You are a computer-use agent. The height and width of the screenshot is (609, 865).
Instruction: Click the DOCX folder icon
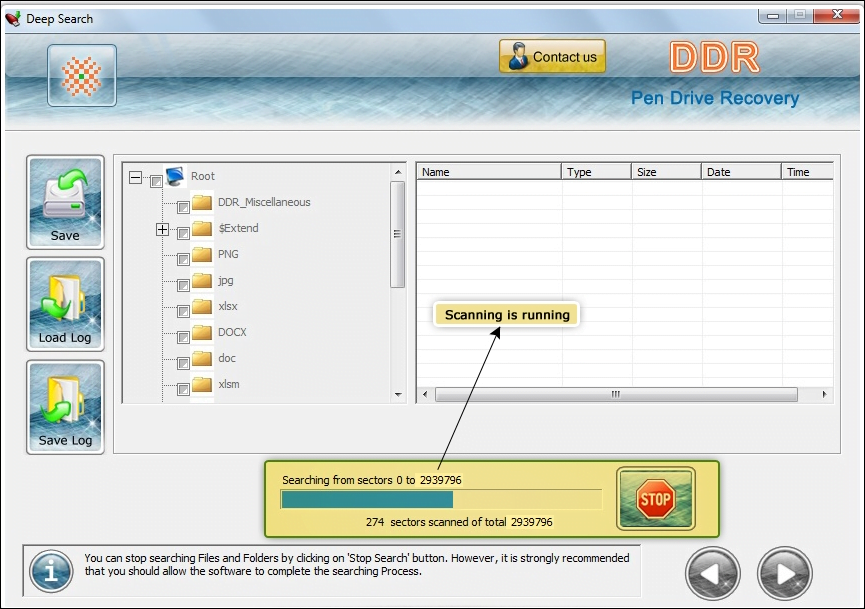[202, 332]
